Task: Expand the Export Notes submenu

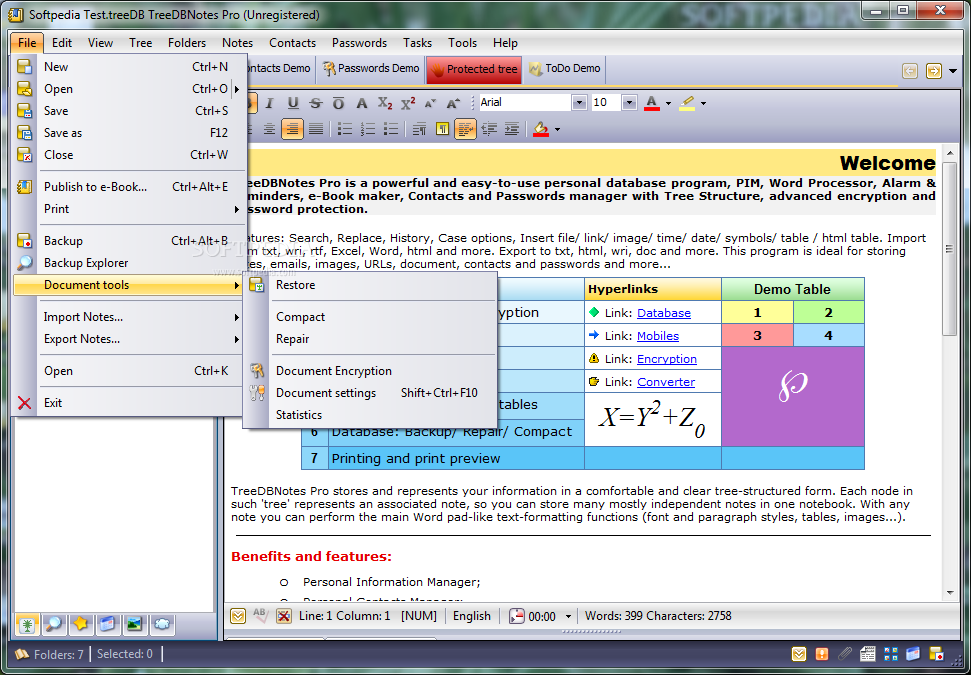Action: click(129, 339)
